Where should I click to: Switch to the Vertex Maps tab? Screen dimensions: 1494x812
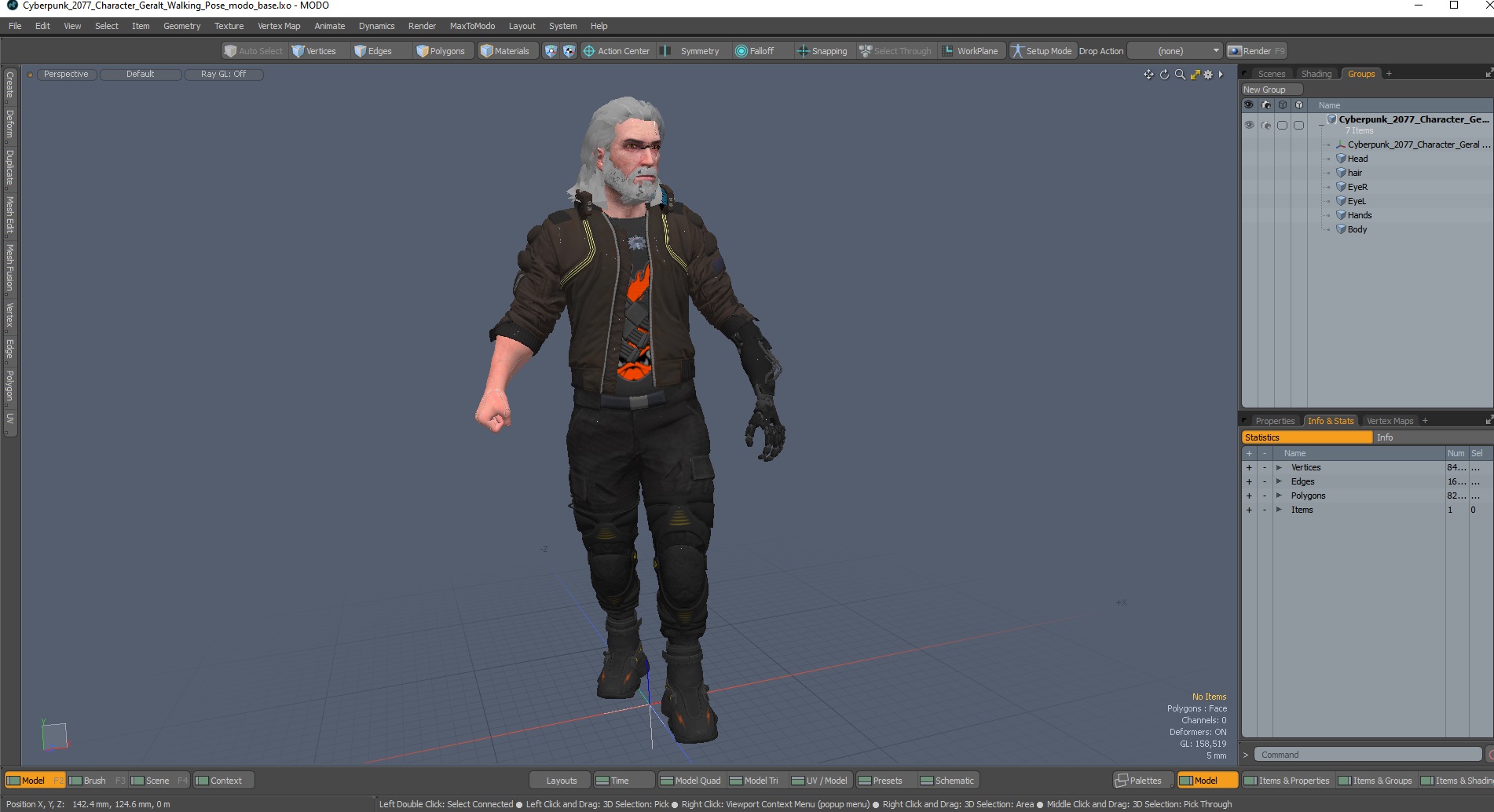[1390, 421]
